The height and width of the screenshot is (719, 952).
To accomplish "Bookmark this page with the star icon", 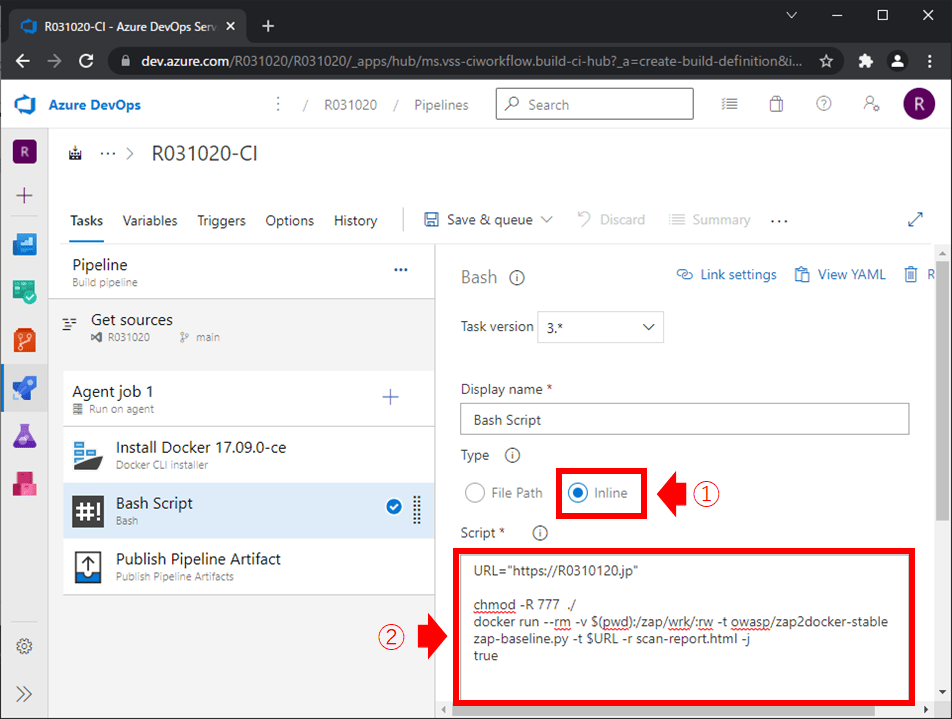I will [x=826, y=61].
